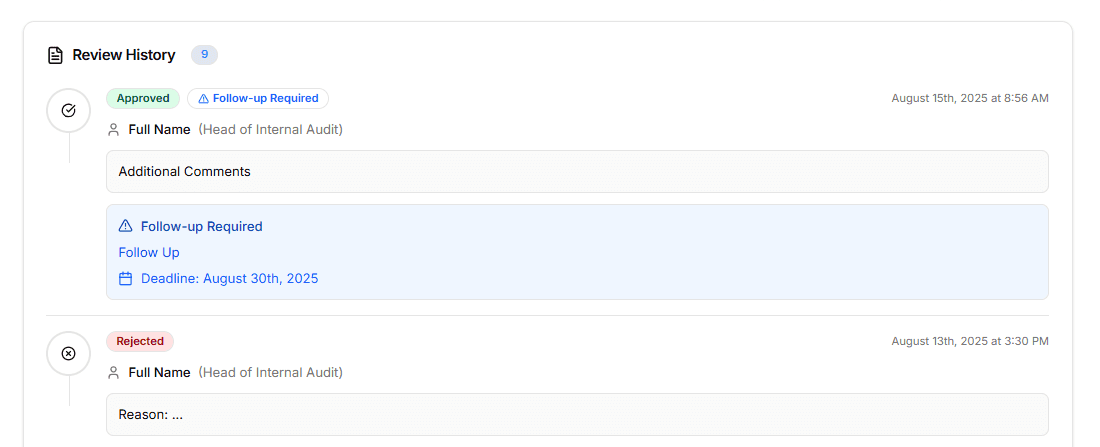Image resolution: width=1100 pixels, height=447 pixels.
Task: Click the green Approved status badge
Action: [x=143, y=99]
